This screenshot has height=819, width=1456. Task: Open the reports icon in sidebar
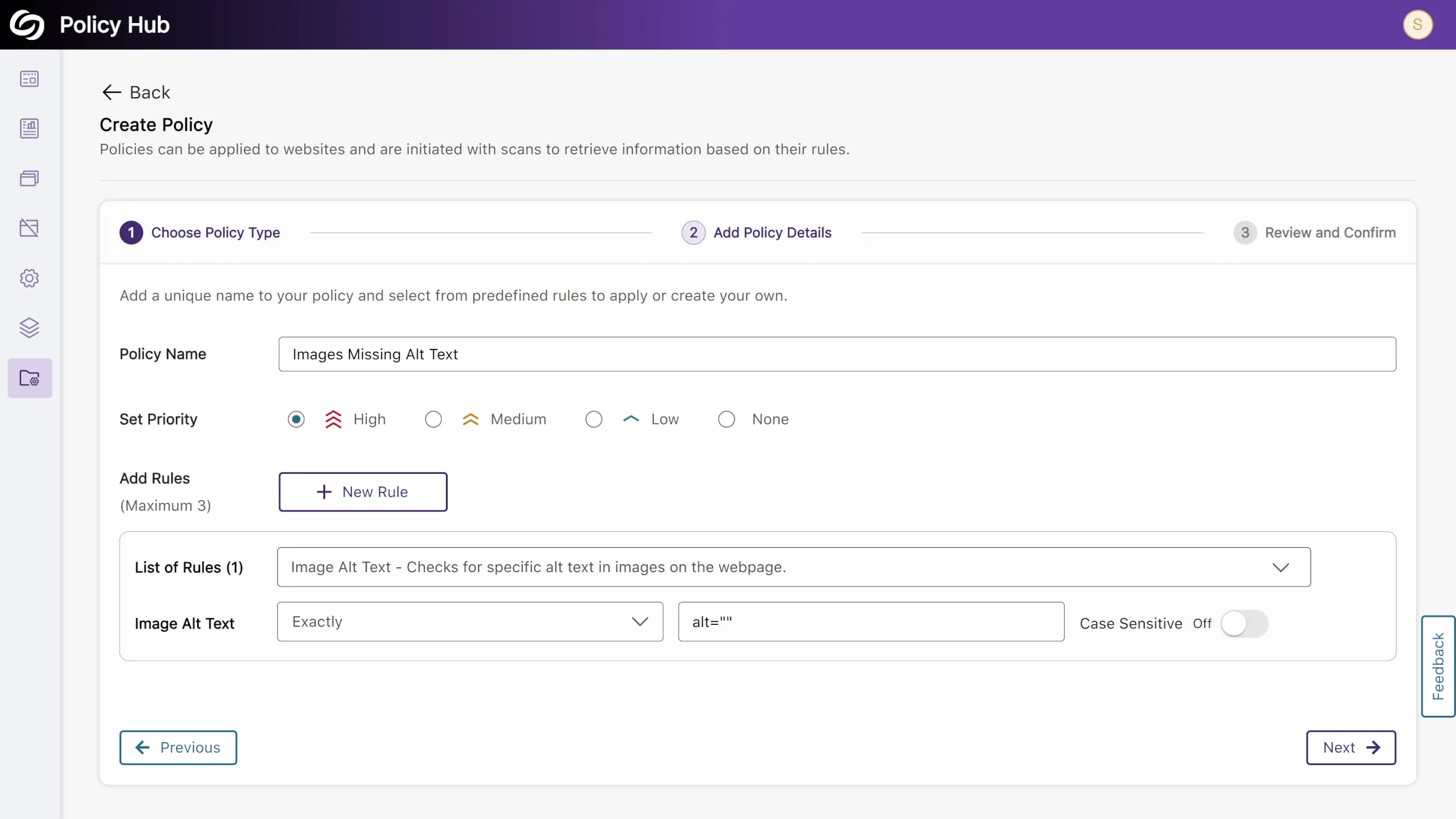29,129
